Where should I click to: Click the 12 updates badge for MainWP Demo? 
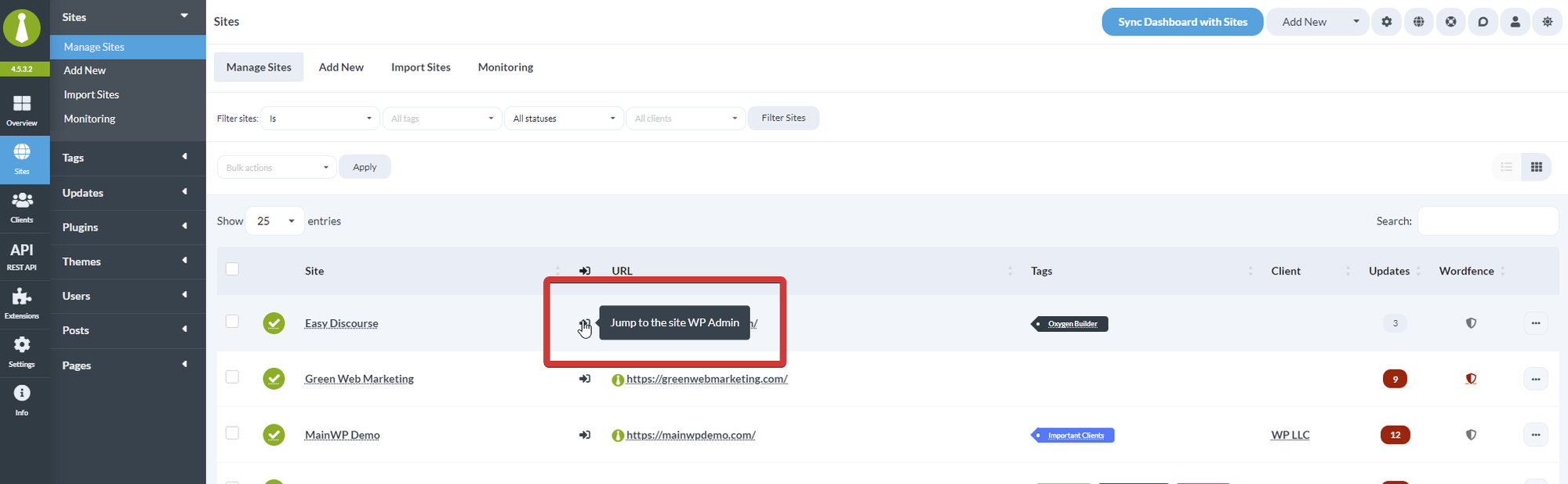(x=1395, y=435)
